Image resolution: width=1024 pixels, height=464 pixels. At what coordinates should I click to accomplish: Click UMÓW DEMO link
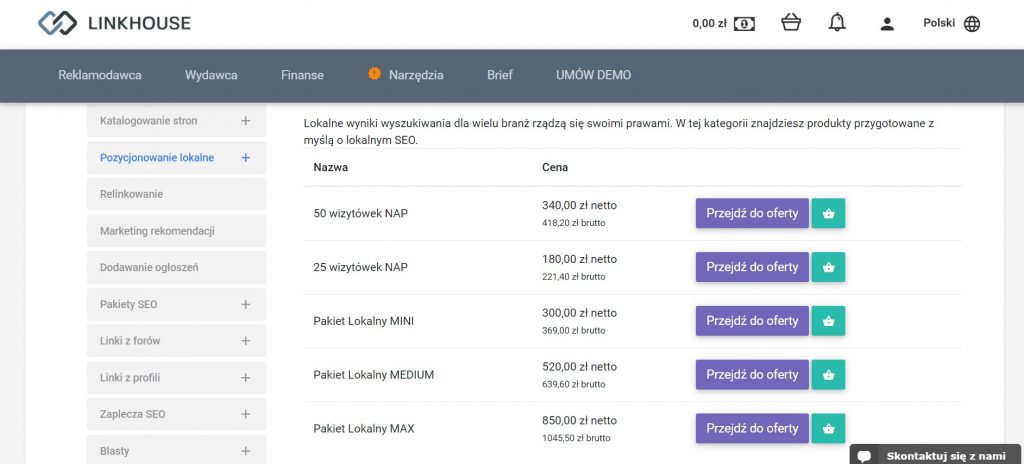pyautogui.click(x=594, y=75)
